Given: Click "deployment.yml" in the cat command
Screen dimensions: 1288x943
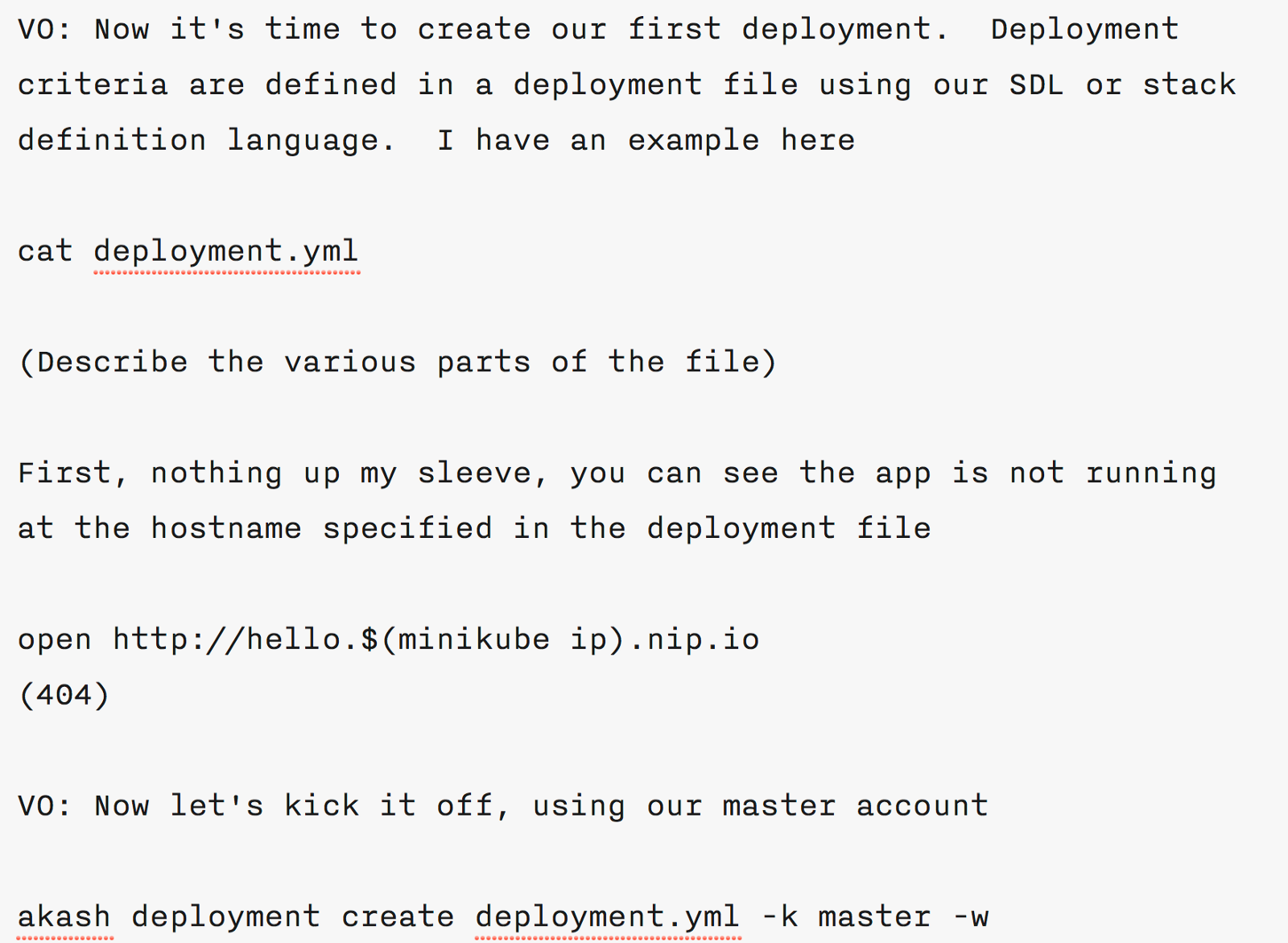Looking at the screenshot, I should pos(226,251).
